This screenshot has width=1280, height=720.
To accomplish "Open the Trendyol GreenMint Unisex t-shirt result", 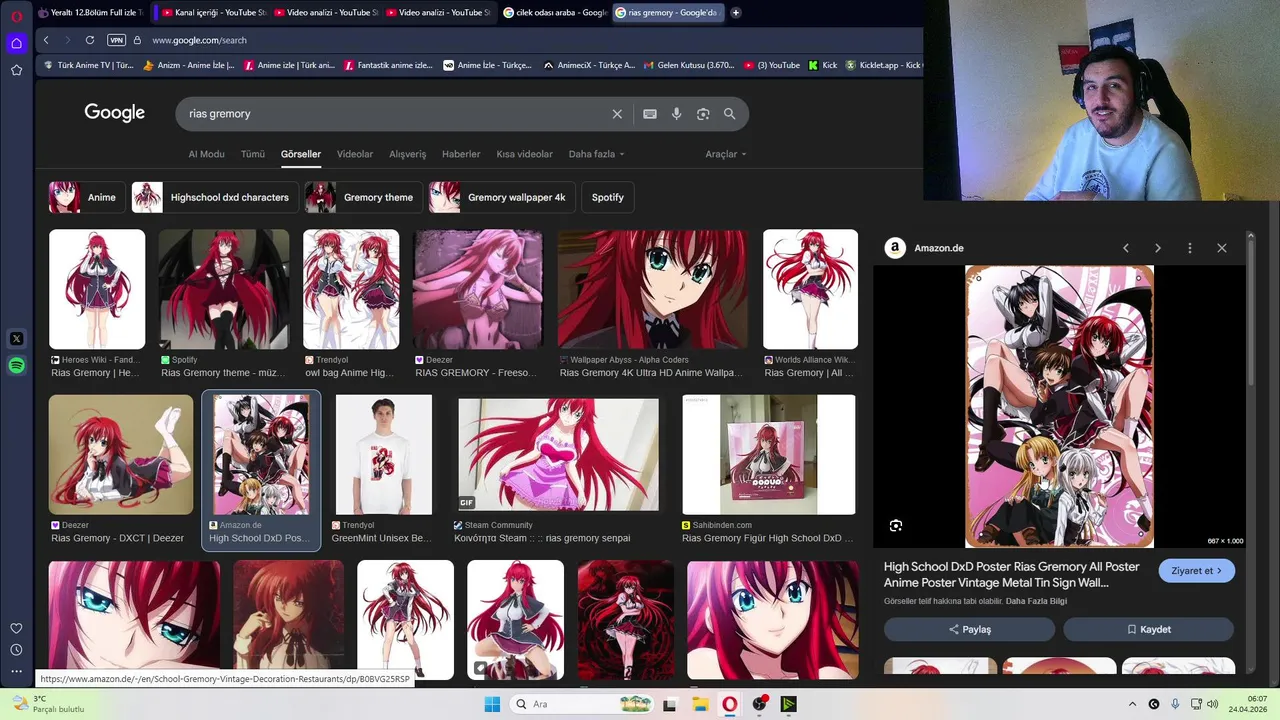I will (384, 455).
